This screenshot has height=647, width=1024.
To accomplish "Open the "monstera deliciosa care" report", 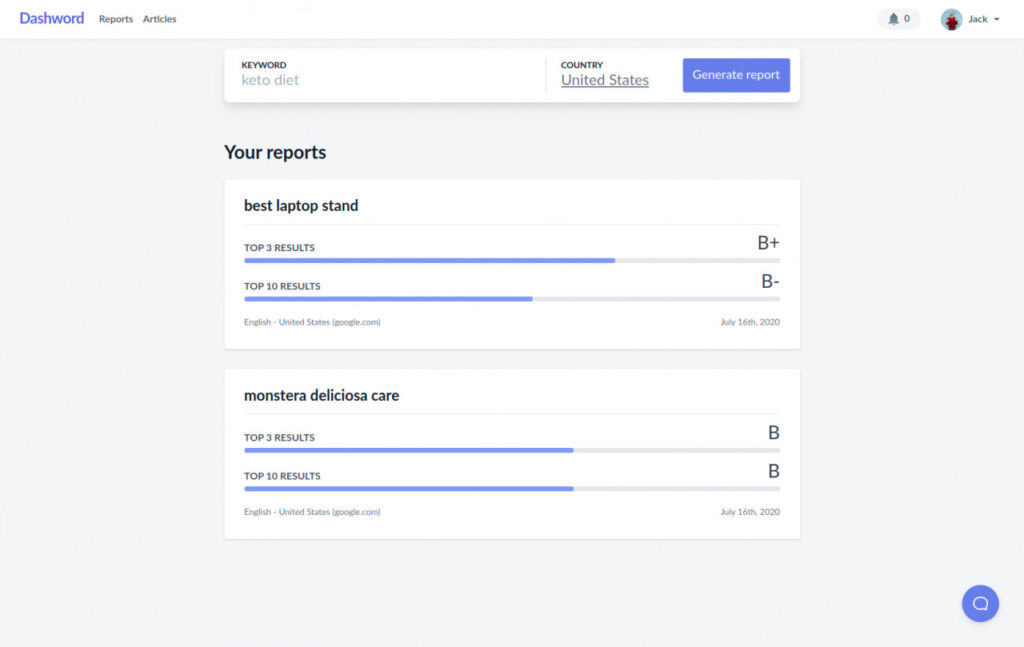I will click(x=321, y=395).
